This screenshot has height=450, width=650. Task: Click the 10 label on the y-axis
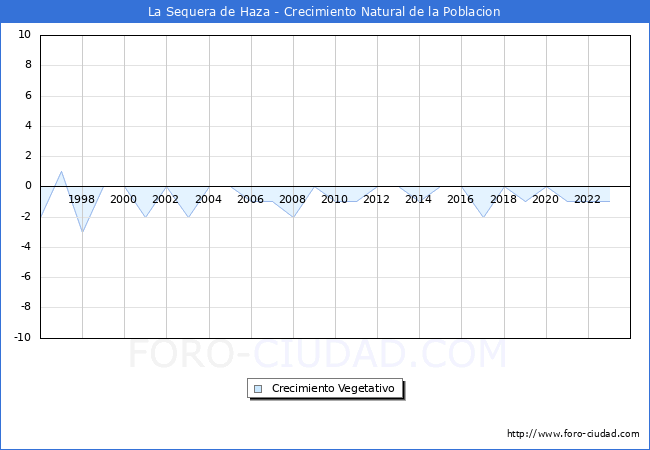pyautogui.click(x=25, y=35)
